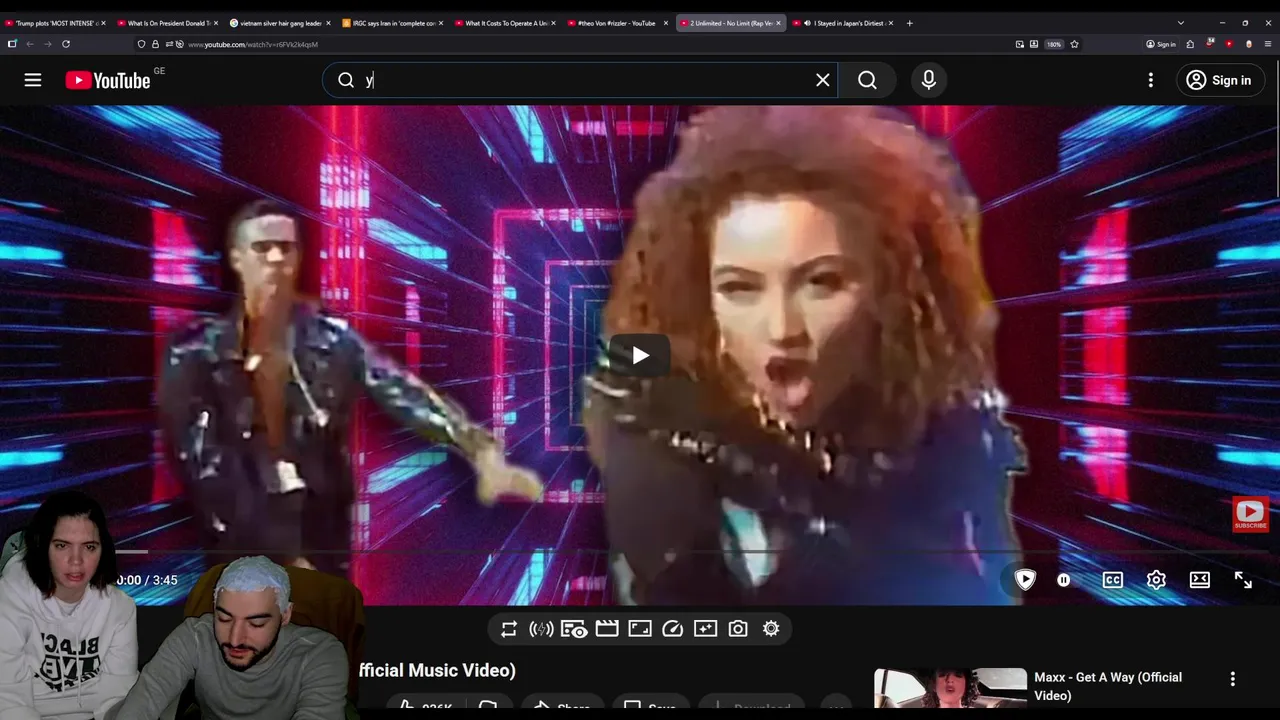Toggle autoplay switch in player controls
The width and height of the screenshot is (1280, 720).
point(1064,580)
